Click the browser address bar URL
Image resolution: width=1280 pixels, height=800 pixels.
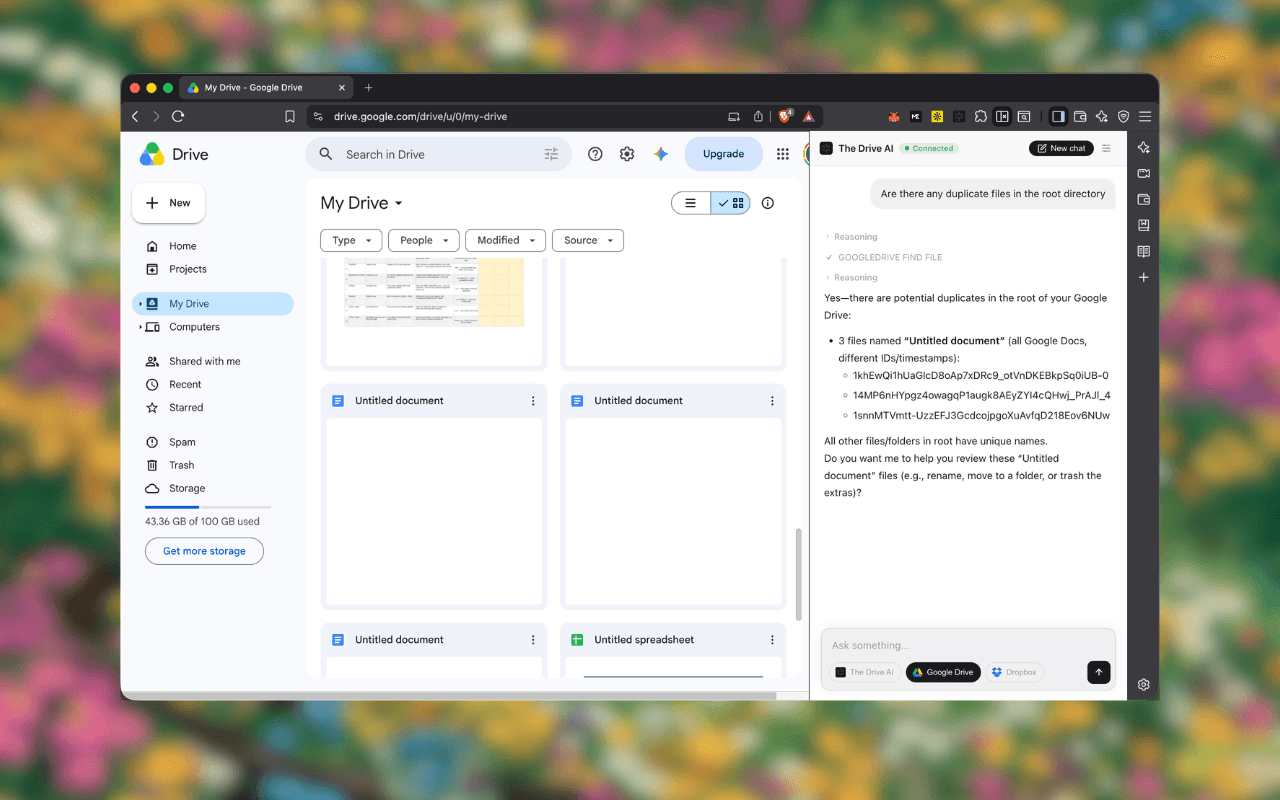pyautogui.click(x=420, y=116)
